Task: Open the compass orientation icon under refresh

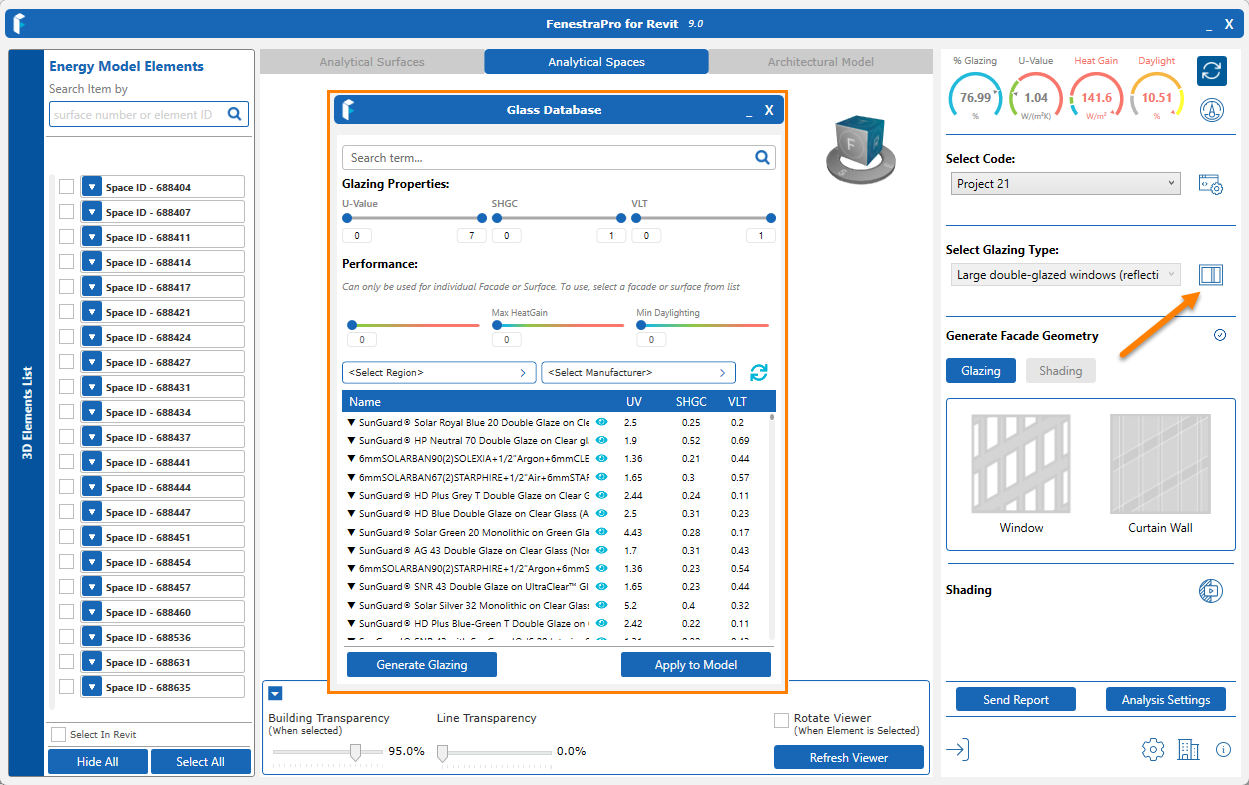Action: (1212, 109)
